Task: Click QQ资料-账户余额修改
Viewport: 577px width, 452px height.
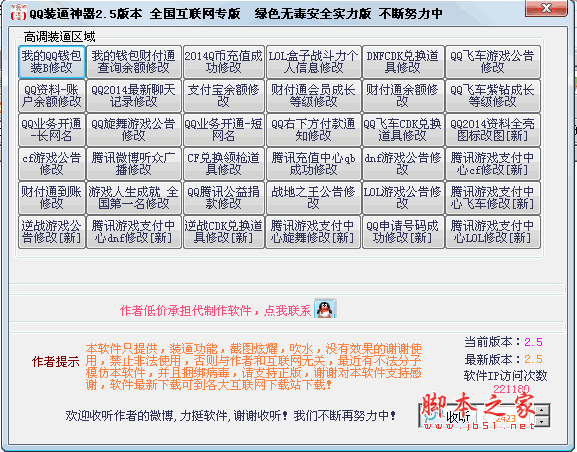Action: [x=52, y=96]
